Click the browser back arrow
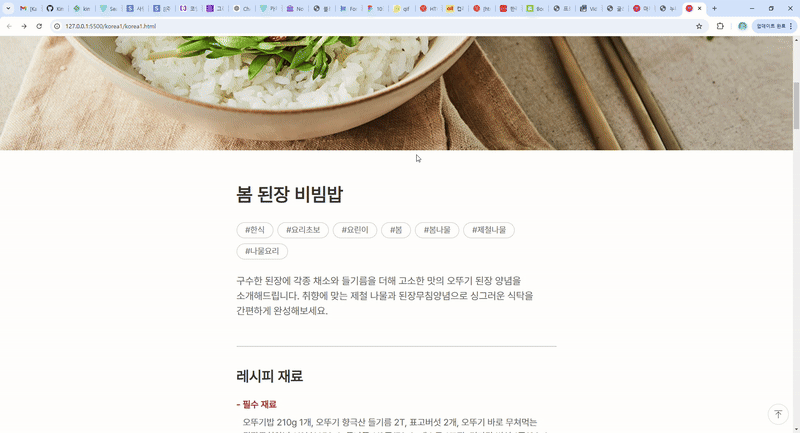The image size is (800, 433). [9, 26]
